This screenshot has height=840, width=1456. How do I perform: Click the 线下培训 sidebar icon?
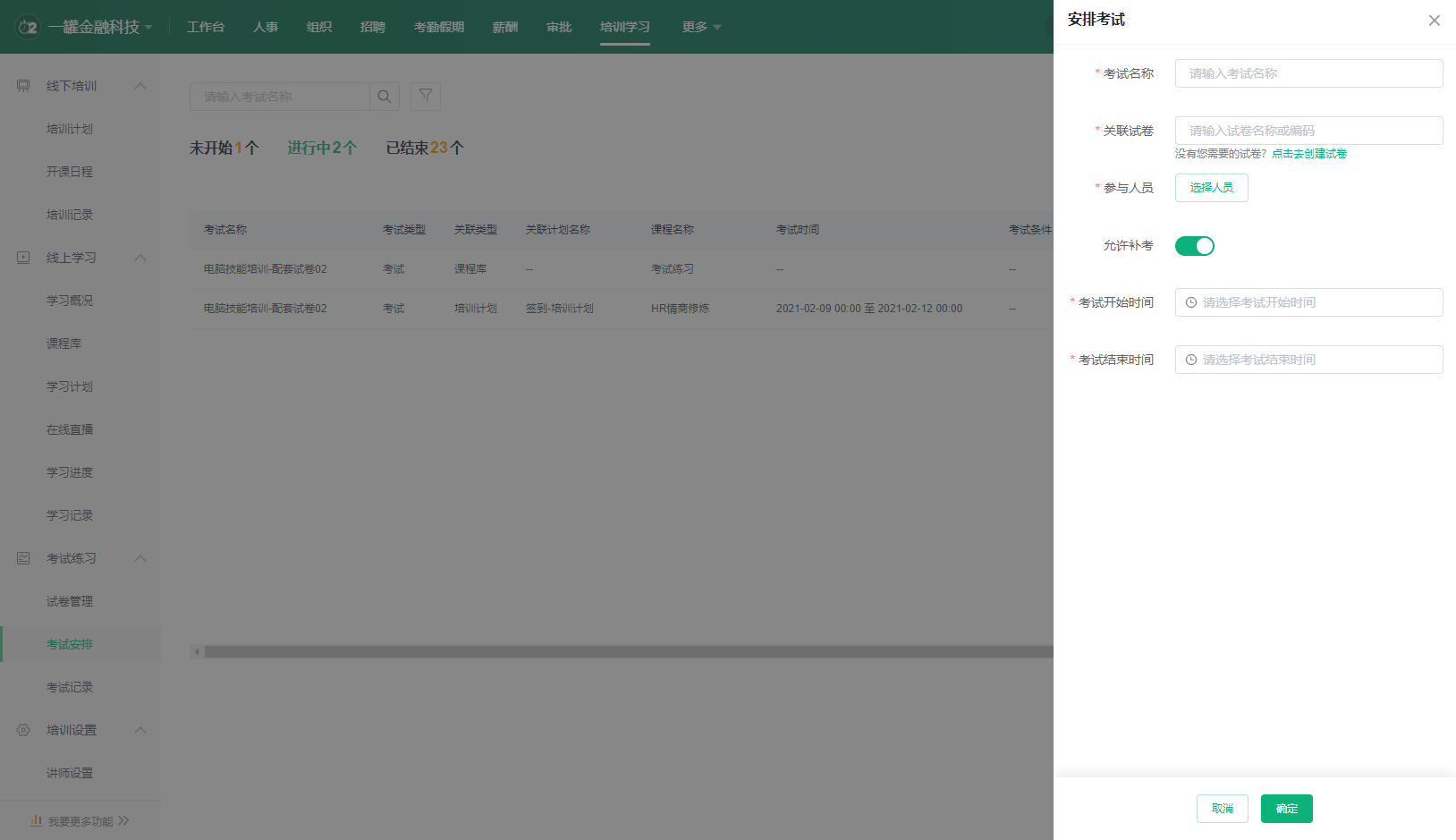pyautogui.click(x=23, y=86)
